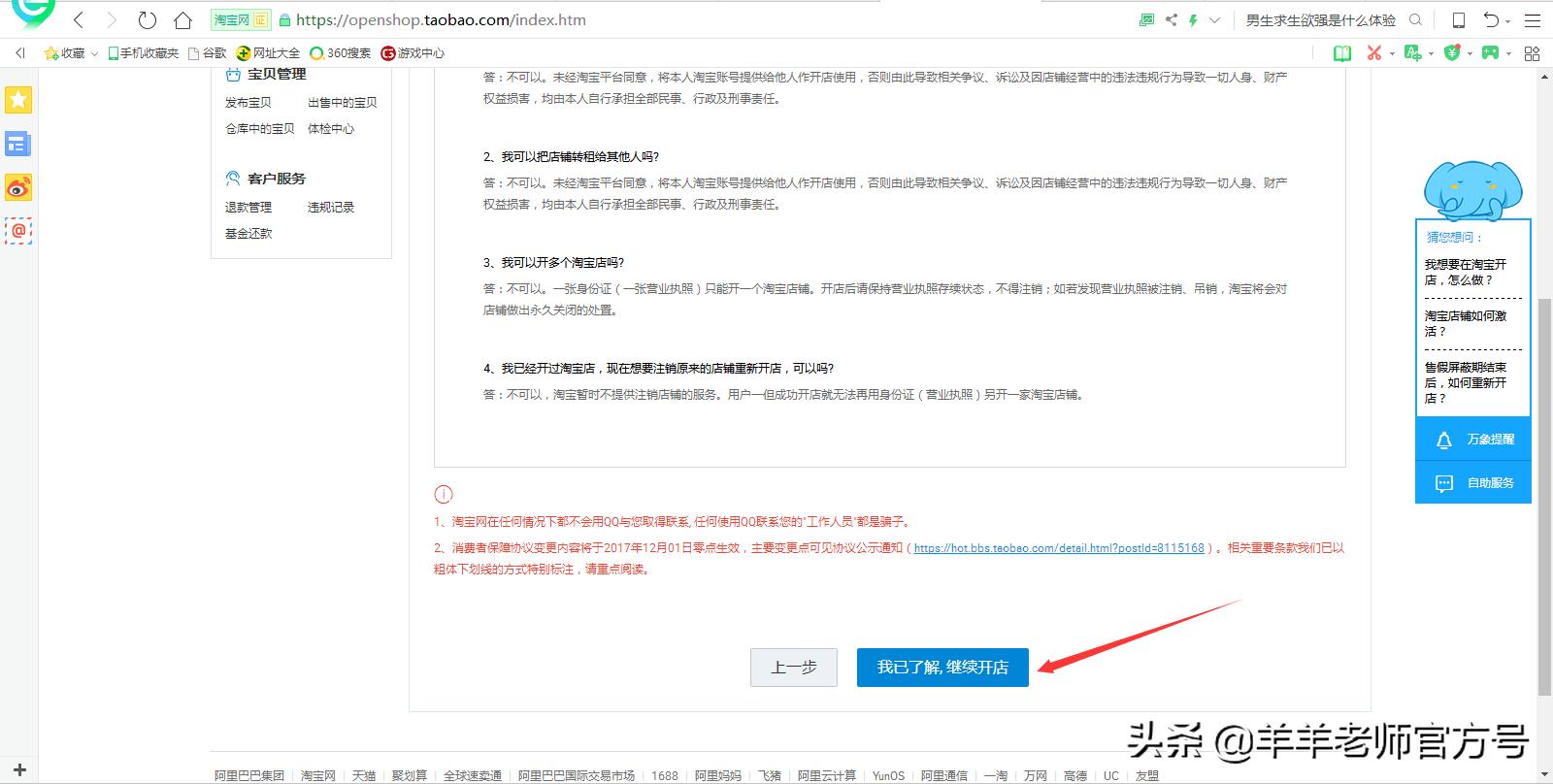Open 1688 footer link

[665, 775]
